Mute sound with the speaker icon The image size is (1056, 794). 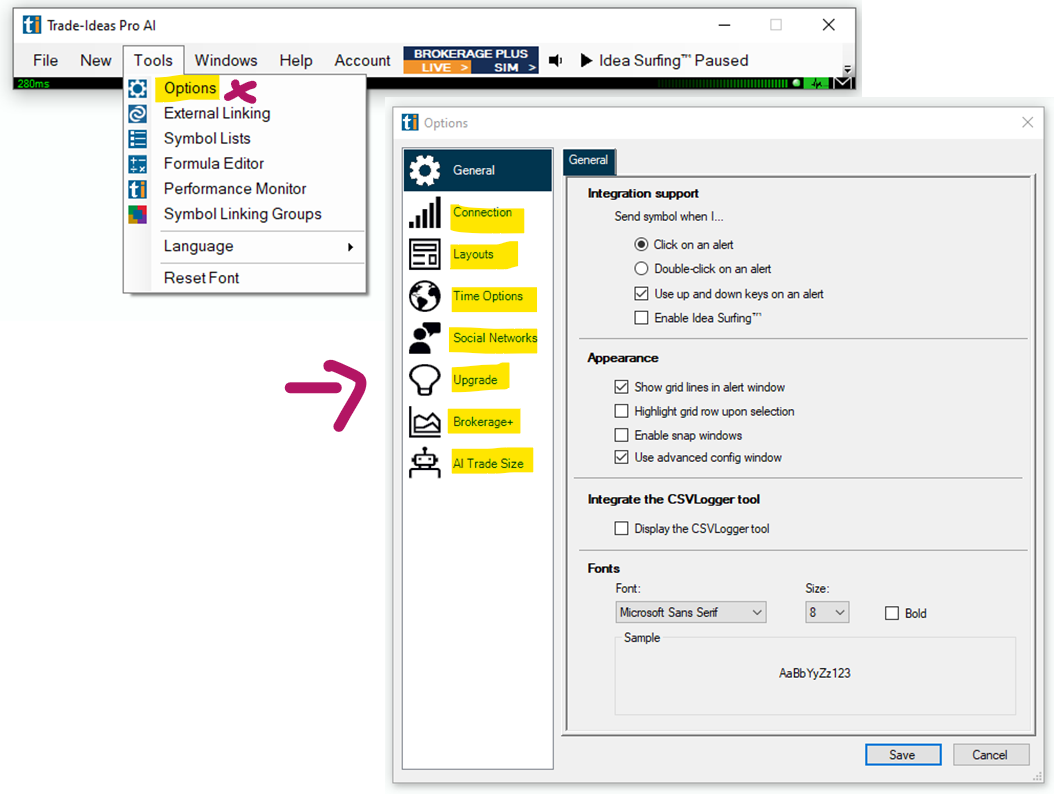(x=556, y=61)
